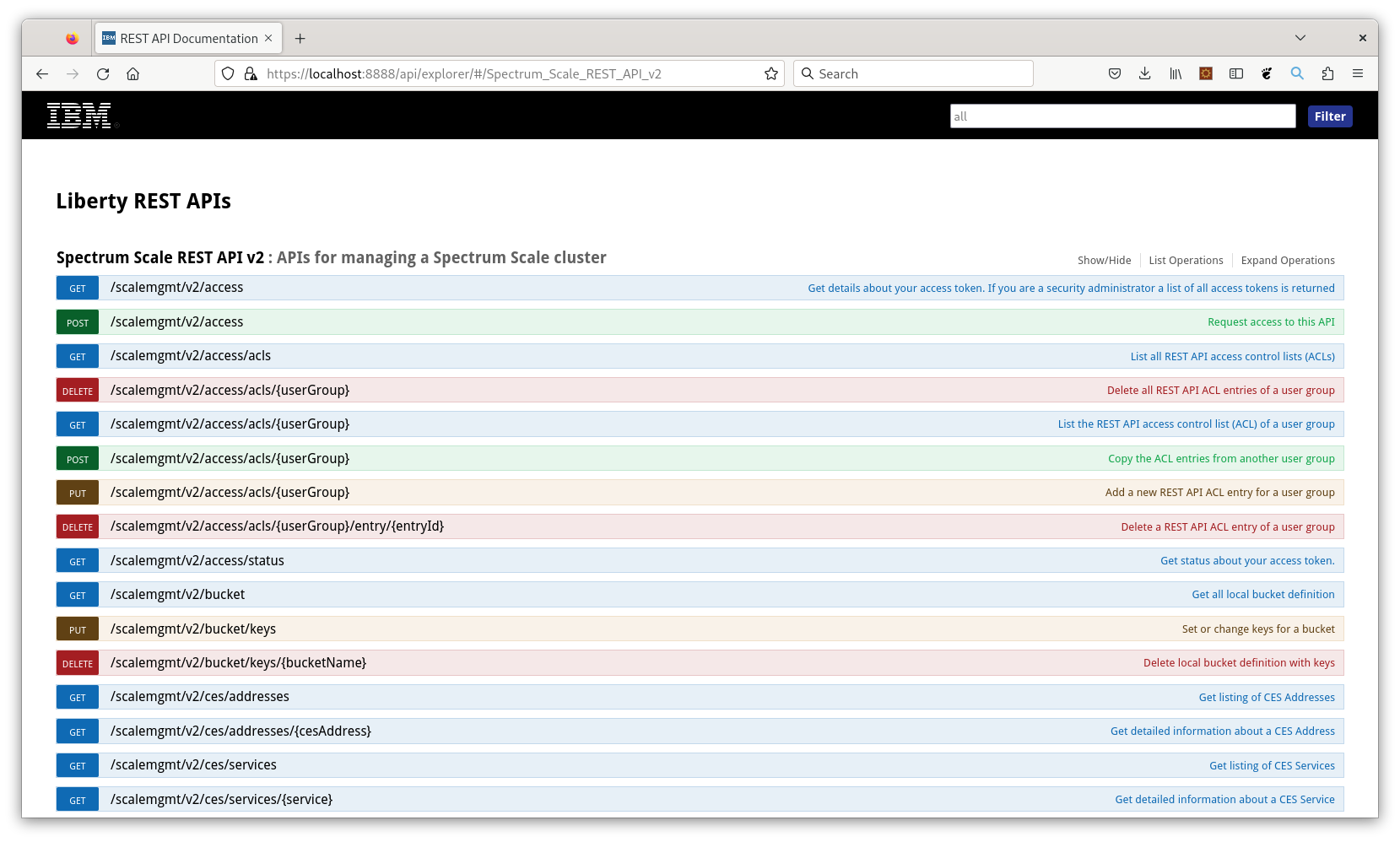Toggle Spectrum Scale REST API v2 heading
The height and width of the screenshot is (842, 1400).
160,258
